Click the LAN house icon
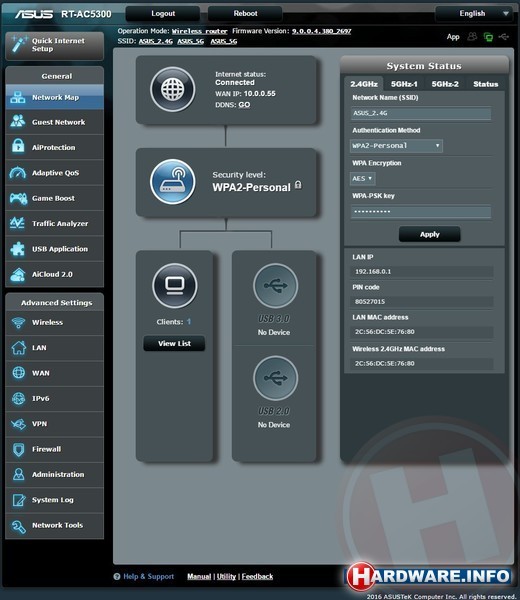 18,347
